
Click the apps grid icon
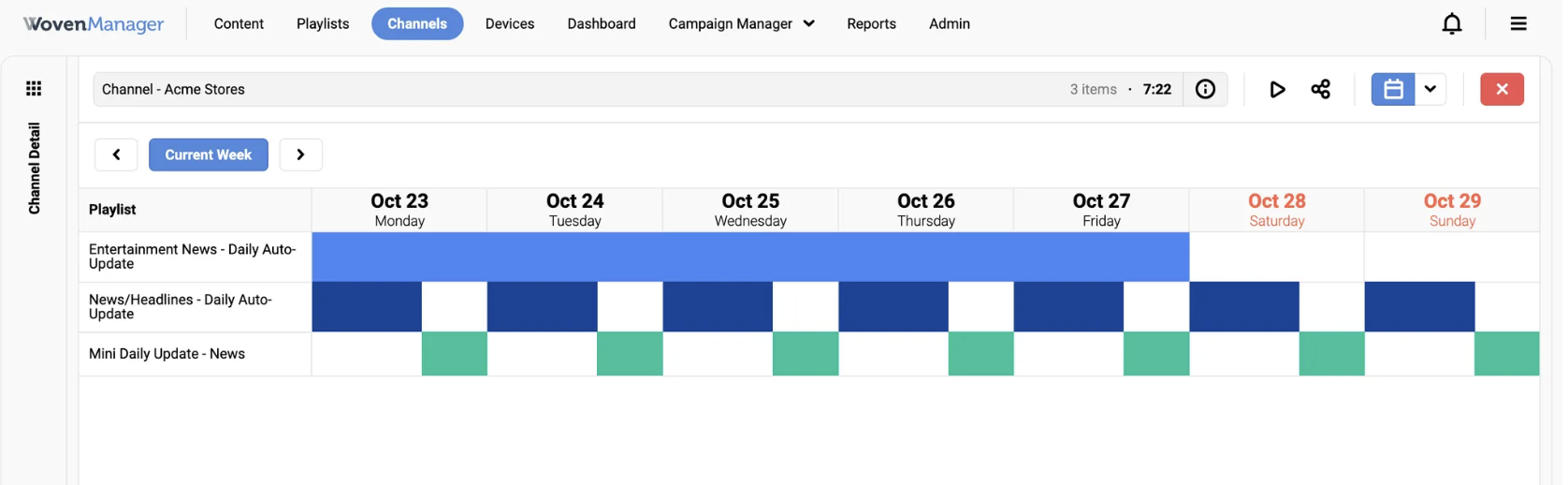34,88
